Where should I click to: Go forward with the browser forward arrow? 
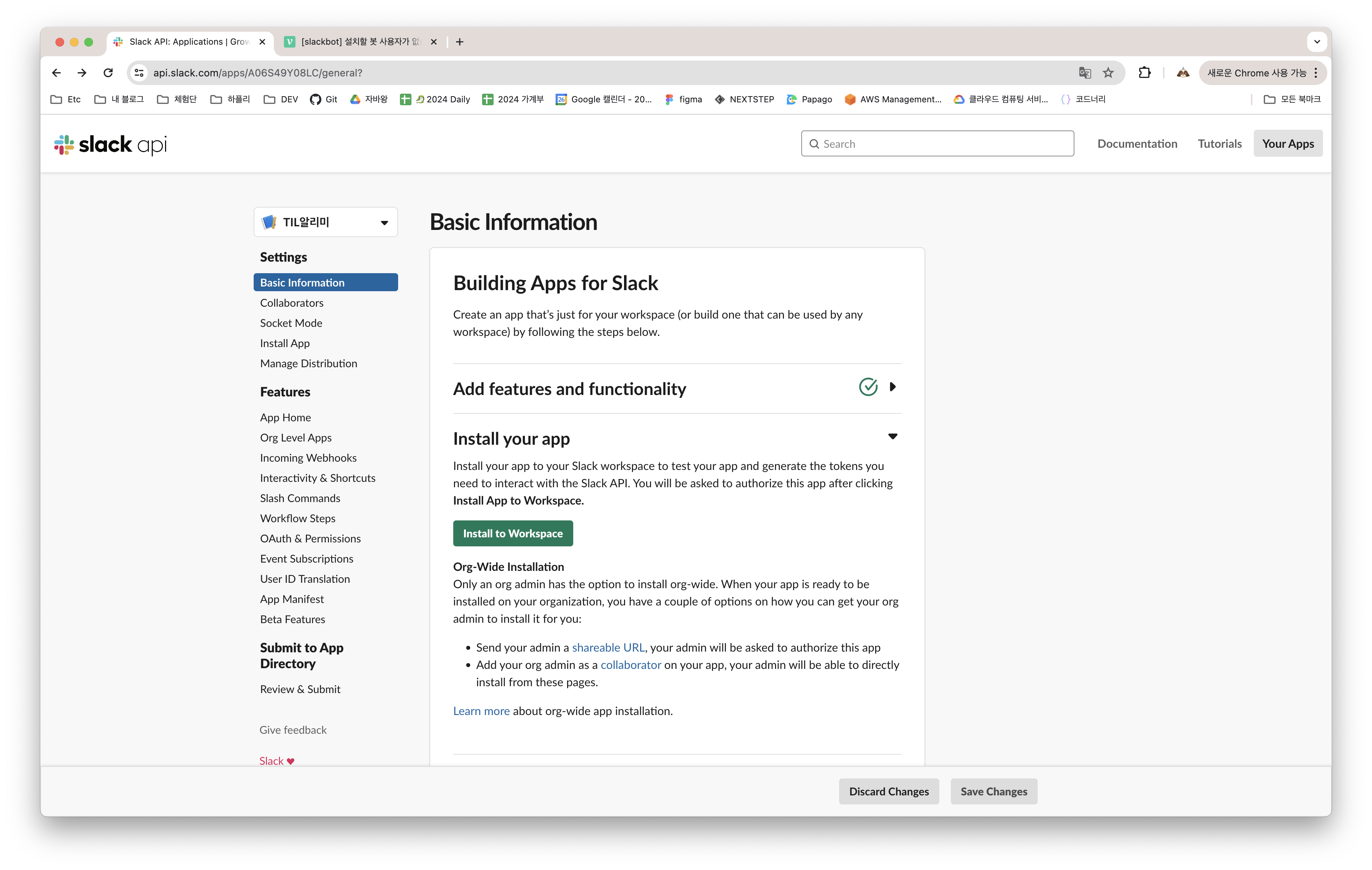(x=82, y=72)
